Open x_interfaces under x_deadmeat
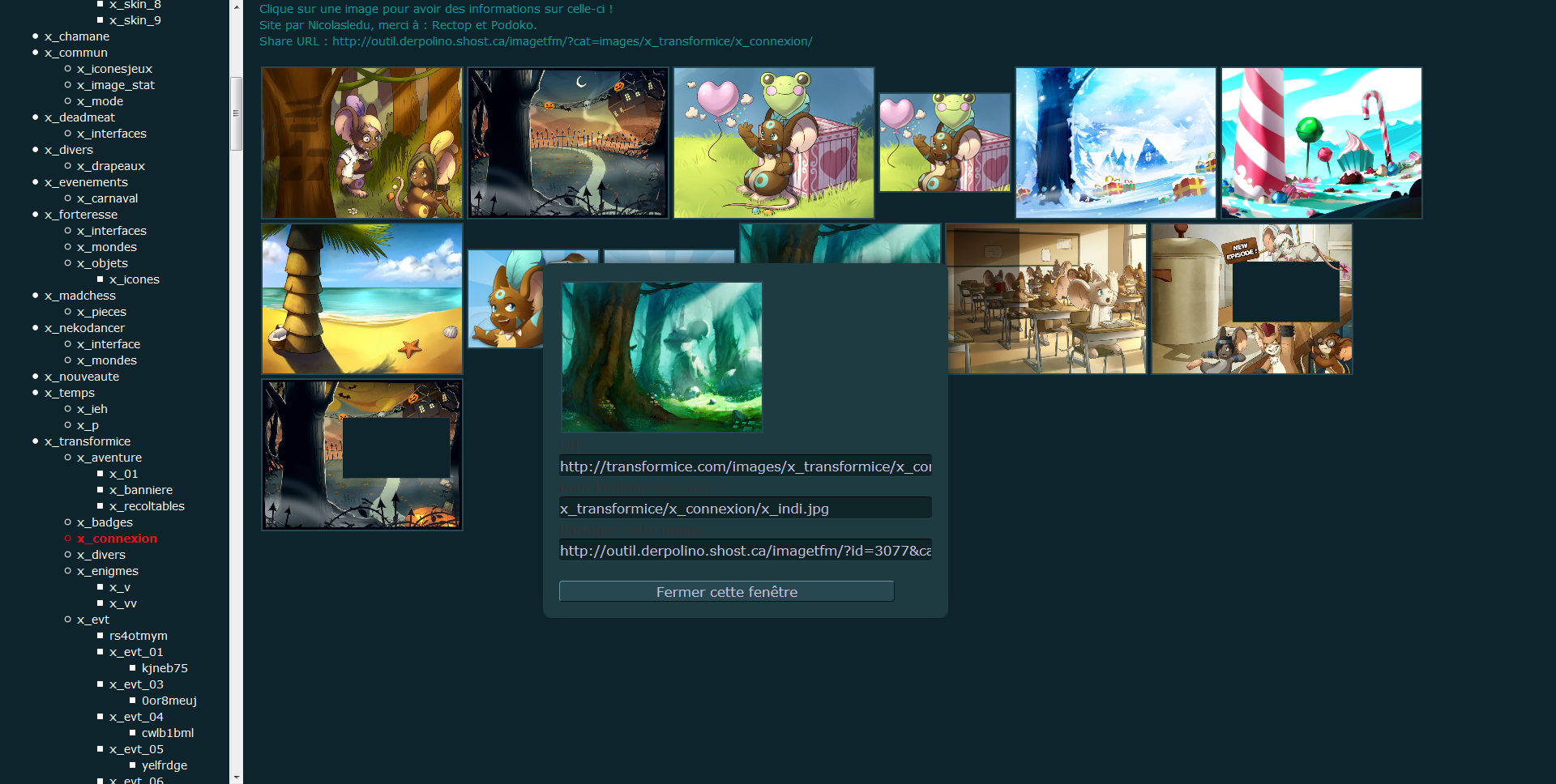 pyautogui.click(x=112, y=134)
